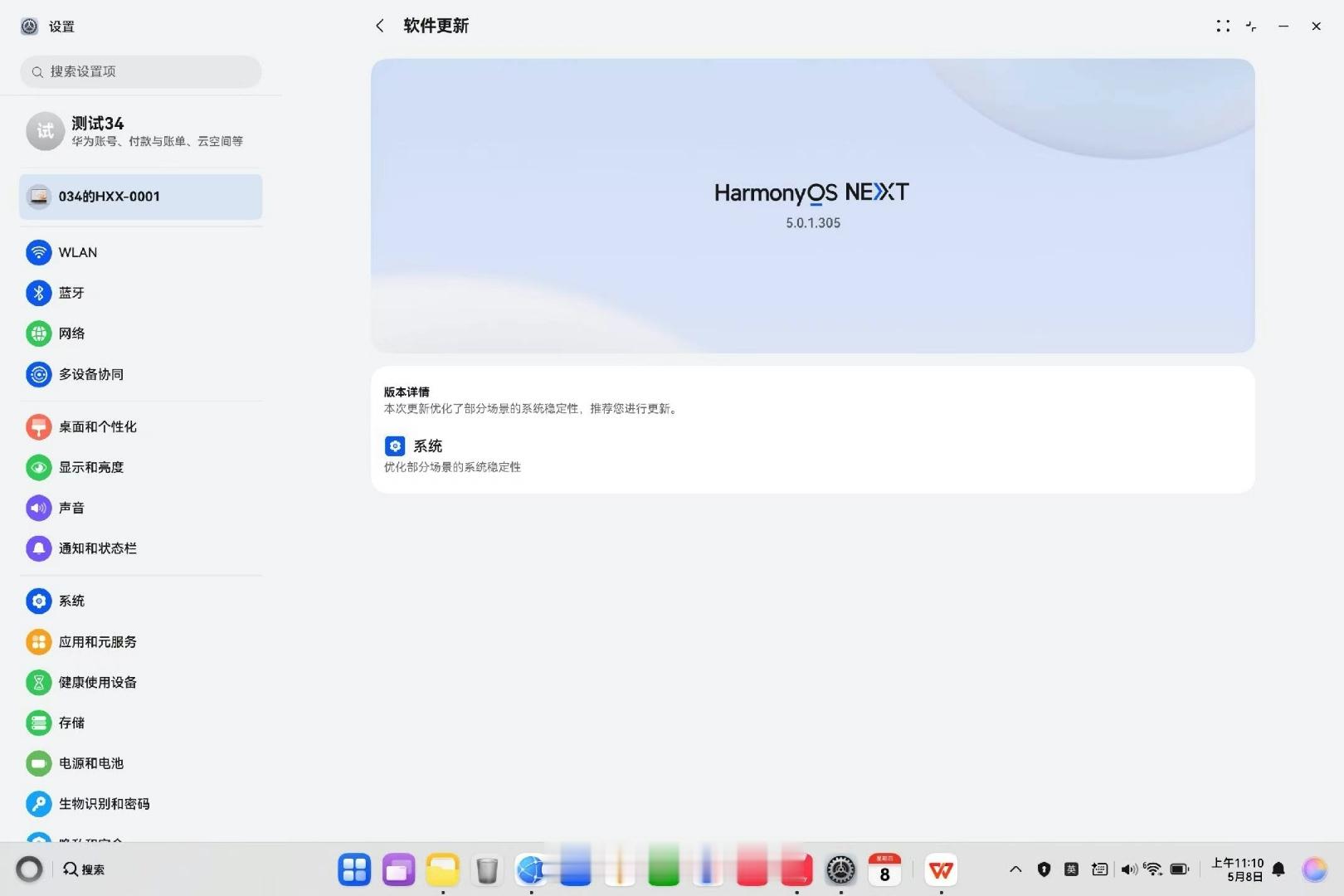Viewport: 1344px width, 896px height.
Task: Open 存储 storage settings
Action: (141, 723)
